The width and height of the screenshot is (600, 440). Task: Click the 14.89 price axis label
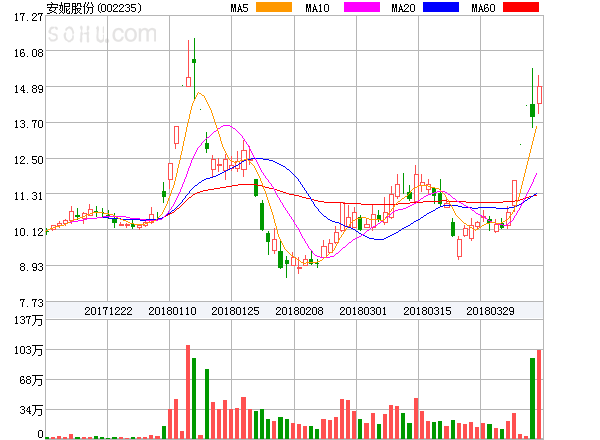29,89
